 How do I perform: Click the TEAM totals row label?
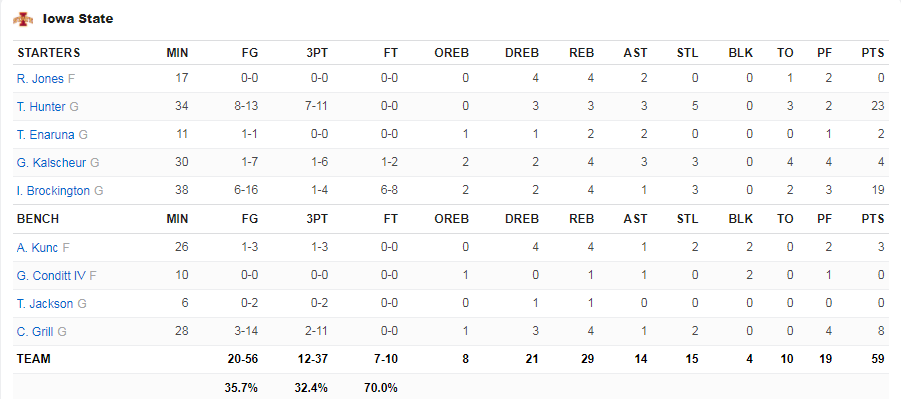pyautogui.click(x=34, y=359)
